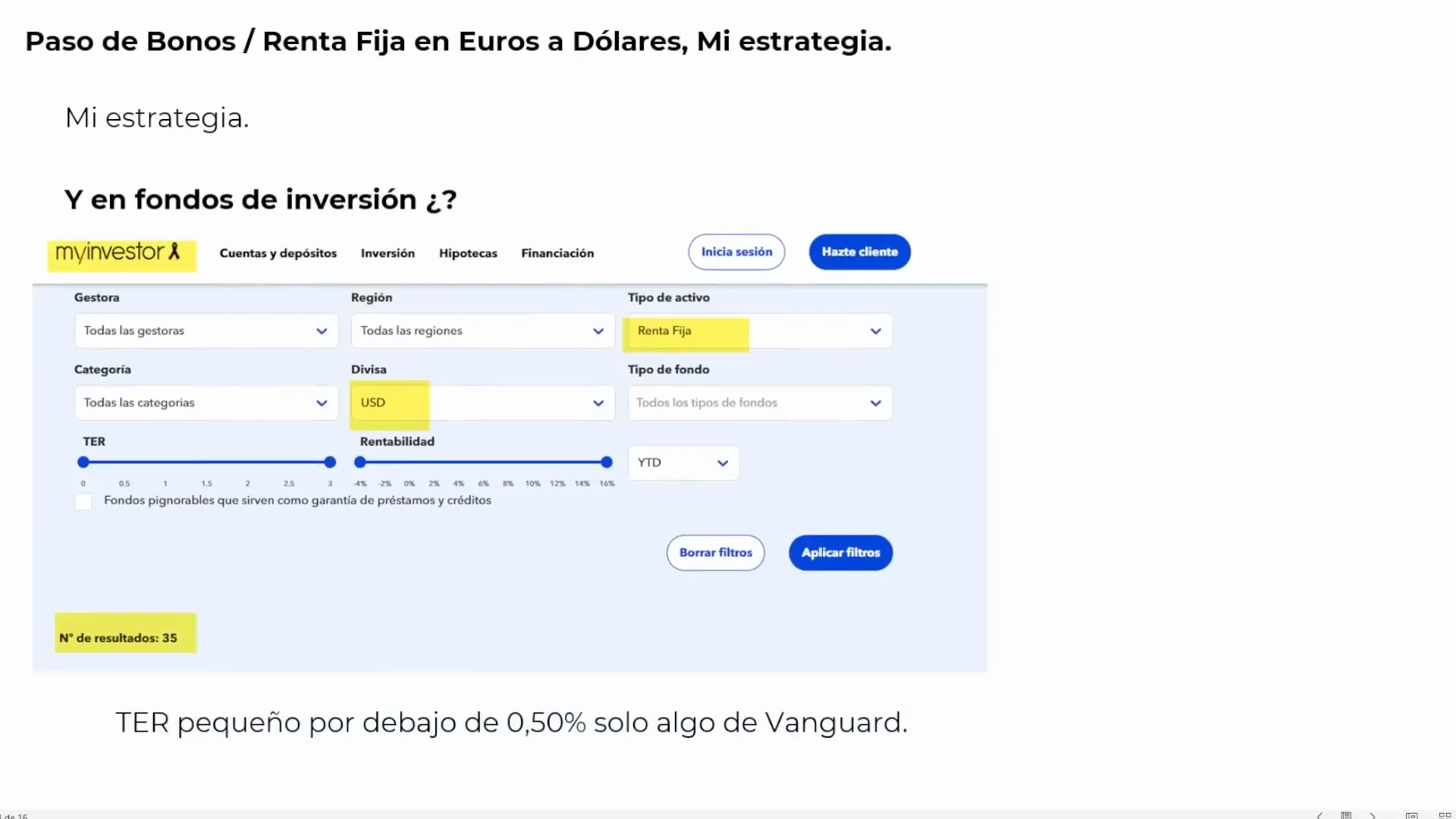Check the Fondos pignorables checkbox
The width and height of the screenshot is (1456, 819).
pyautogui.click(x=83, y=501)
